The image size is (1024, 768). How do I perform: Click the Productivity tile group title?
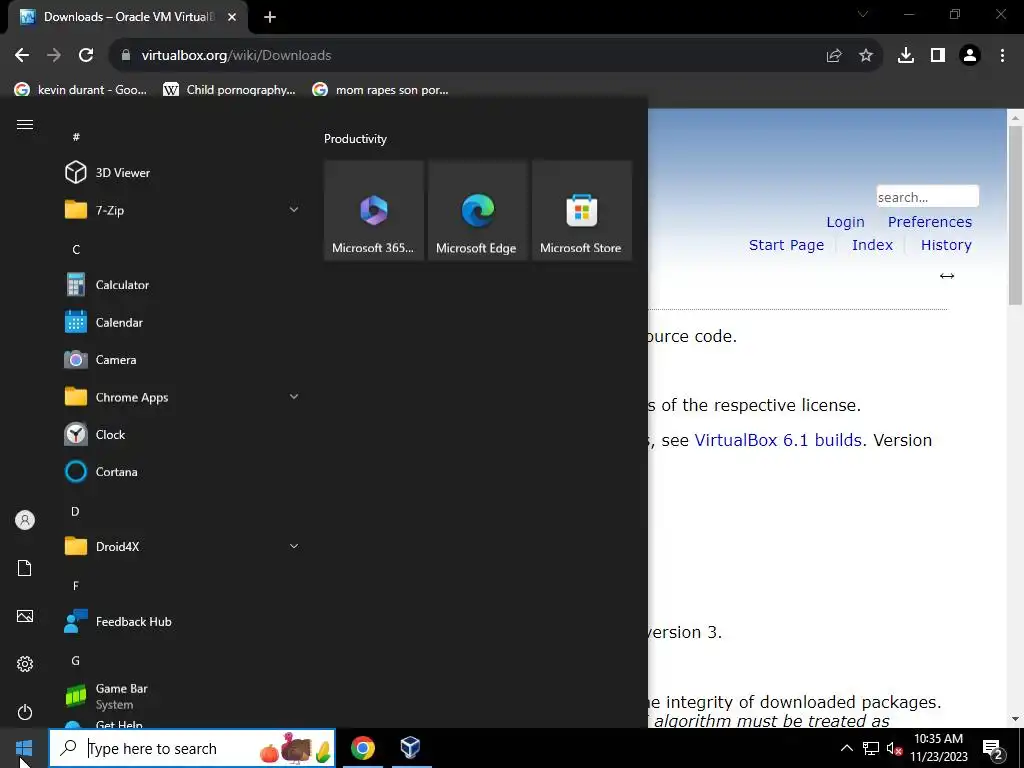[x=355, y=139]
